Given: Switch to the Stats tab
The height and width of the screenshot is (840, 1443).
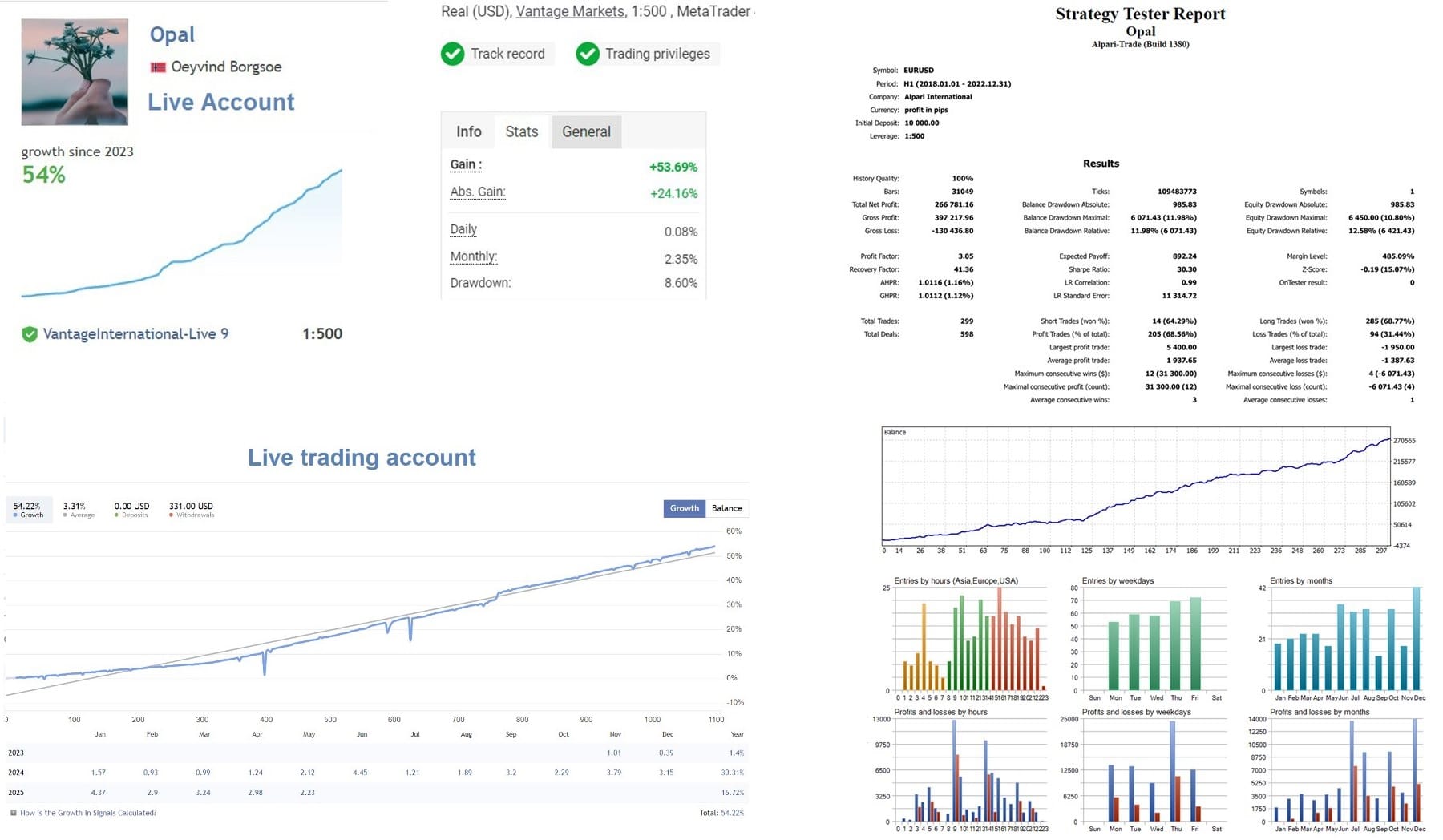Looking at the screenshot, I should tap(521, 131).
